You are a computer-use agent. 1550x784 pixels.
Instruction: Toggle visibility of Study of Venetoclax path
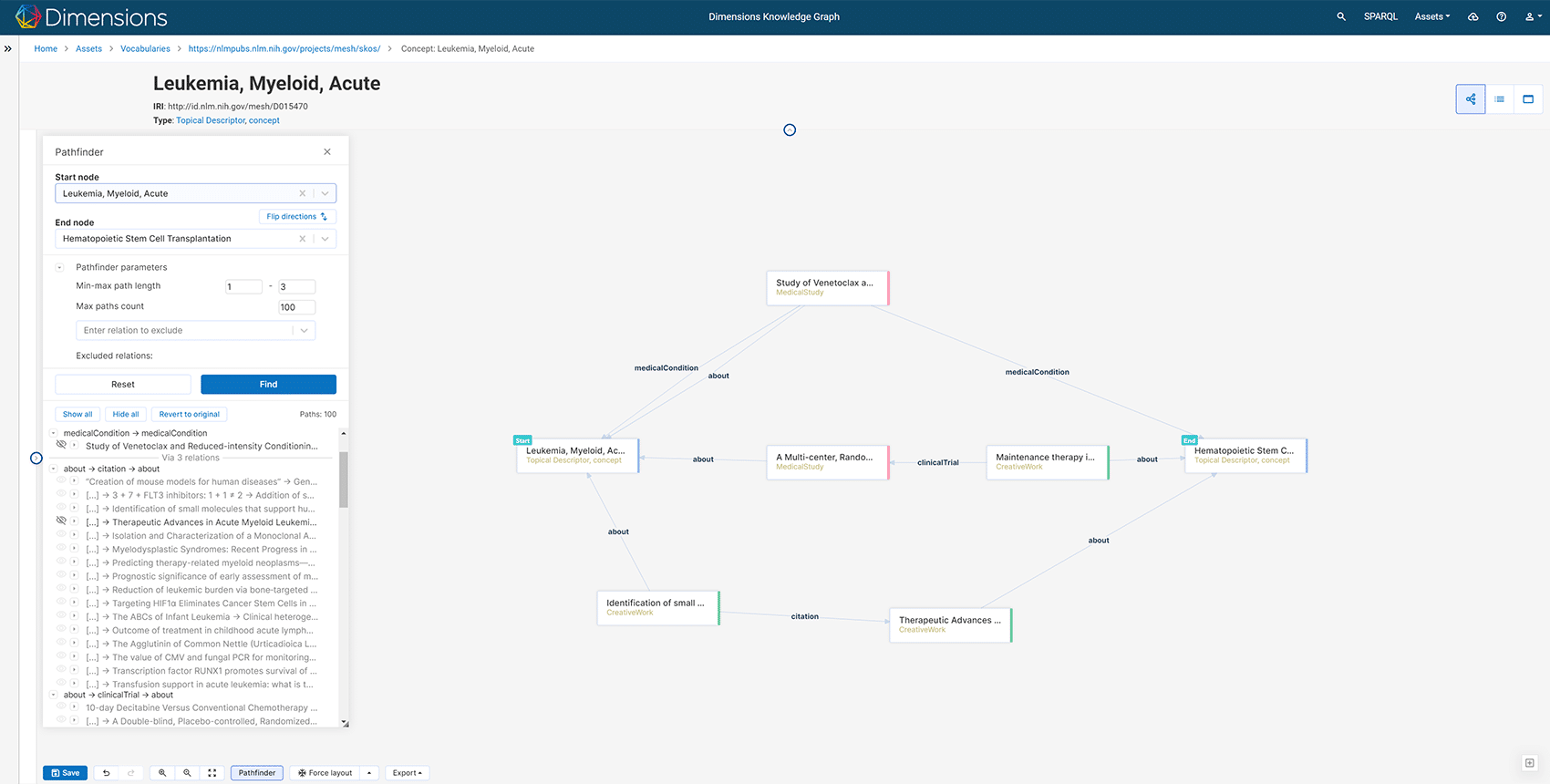(62, 445)
